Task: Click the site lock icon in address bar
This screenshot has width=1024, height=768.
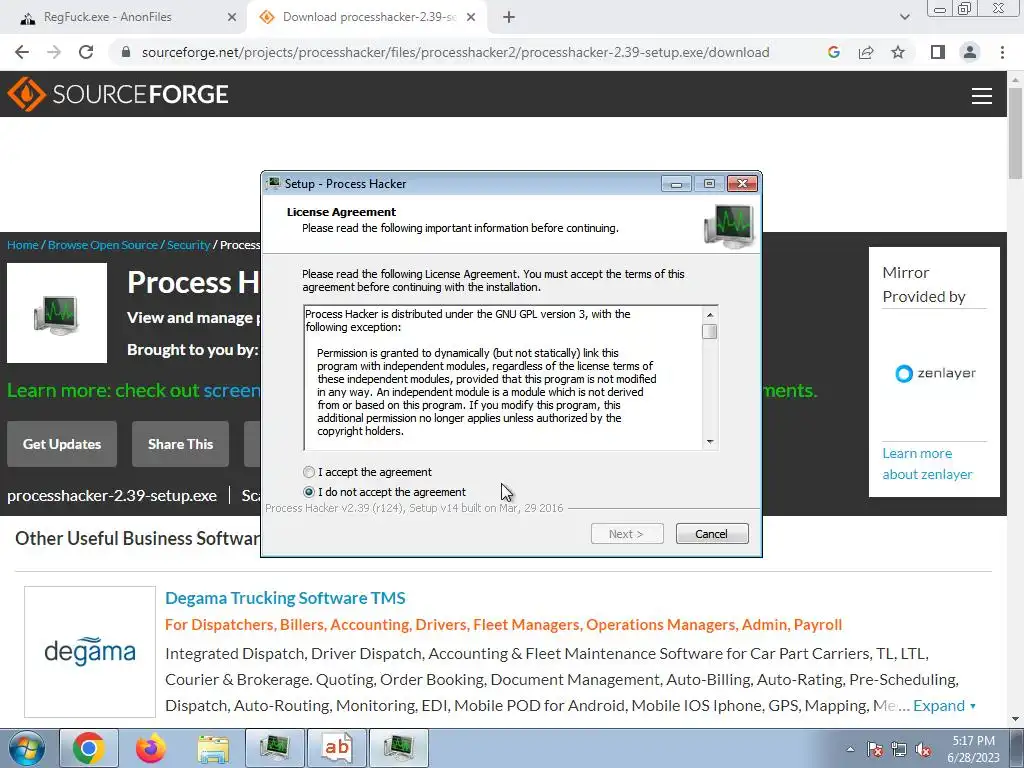Action: click(126, 52)
